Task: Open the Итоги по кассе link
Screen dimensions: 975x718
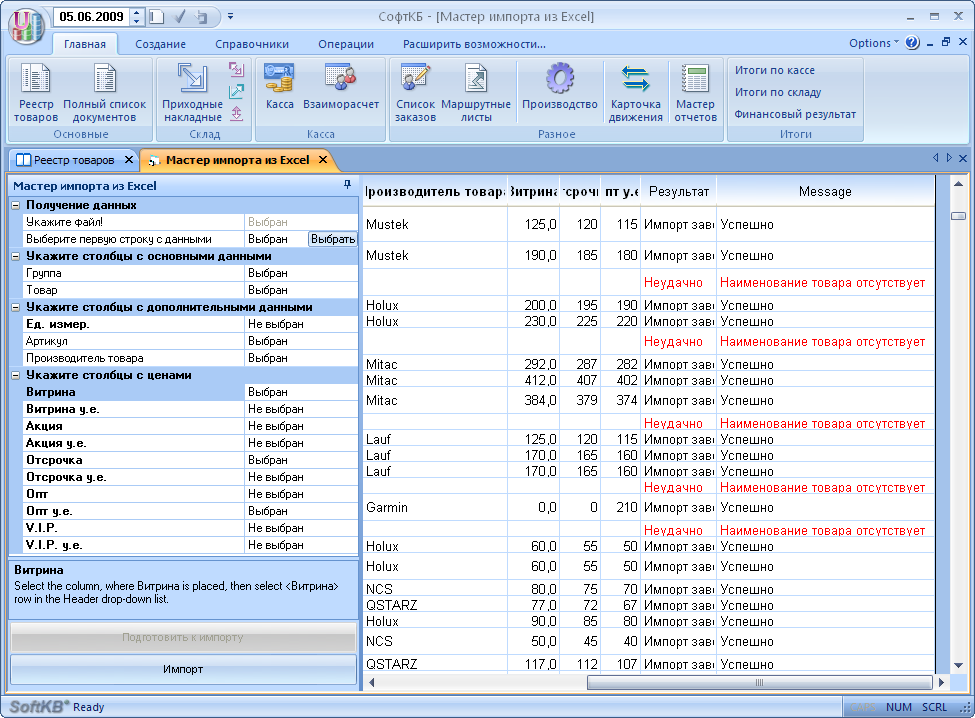Action: coord(775,71)
